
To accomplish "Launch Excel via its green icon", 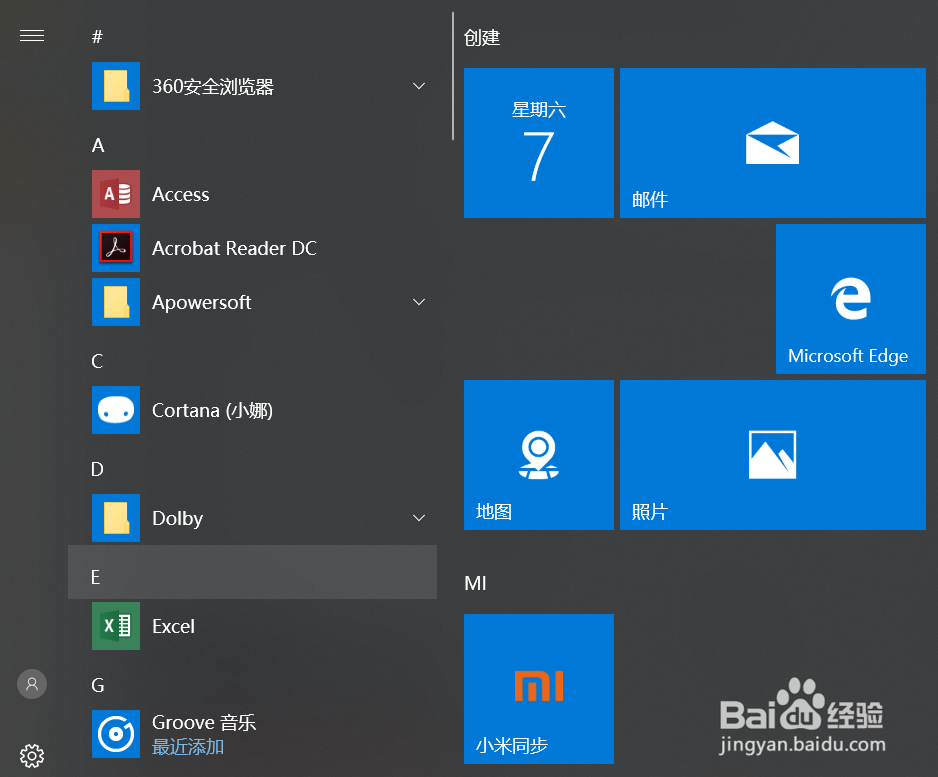I will pyautogui.click(x=116, y=626).
